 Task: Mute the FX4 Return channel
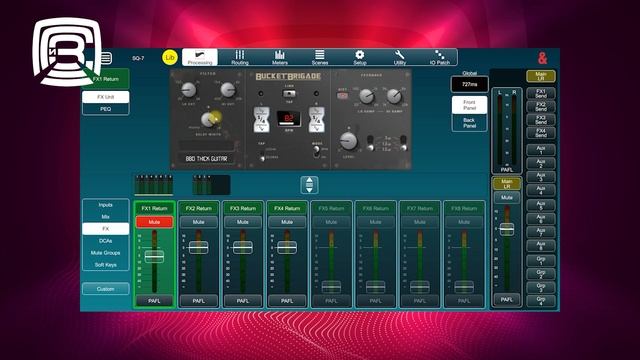click(287, 222)
